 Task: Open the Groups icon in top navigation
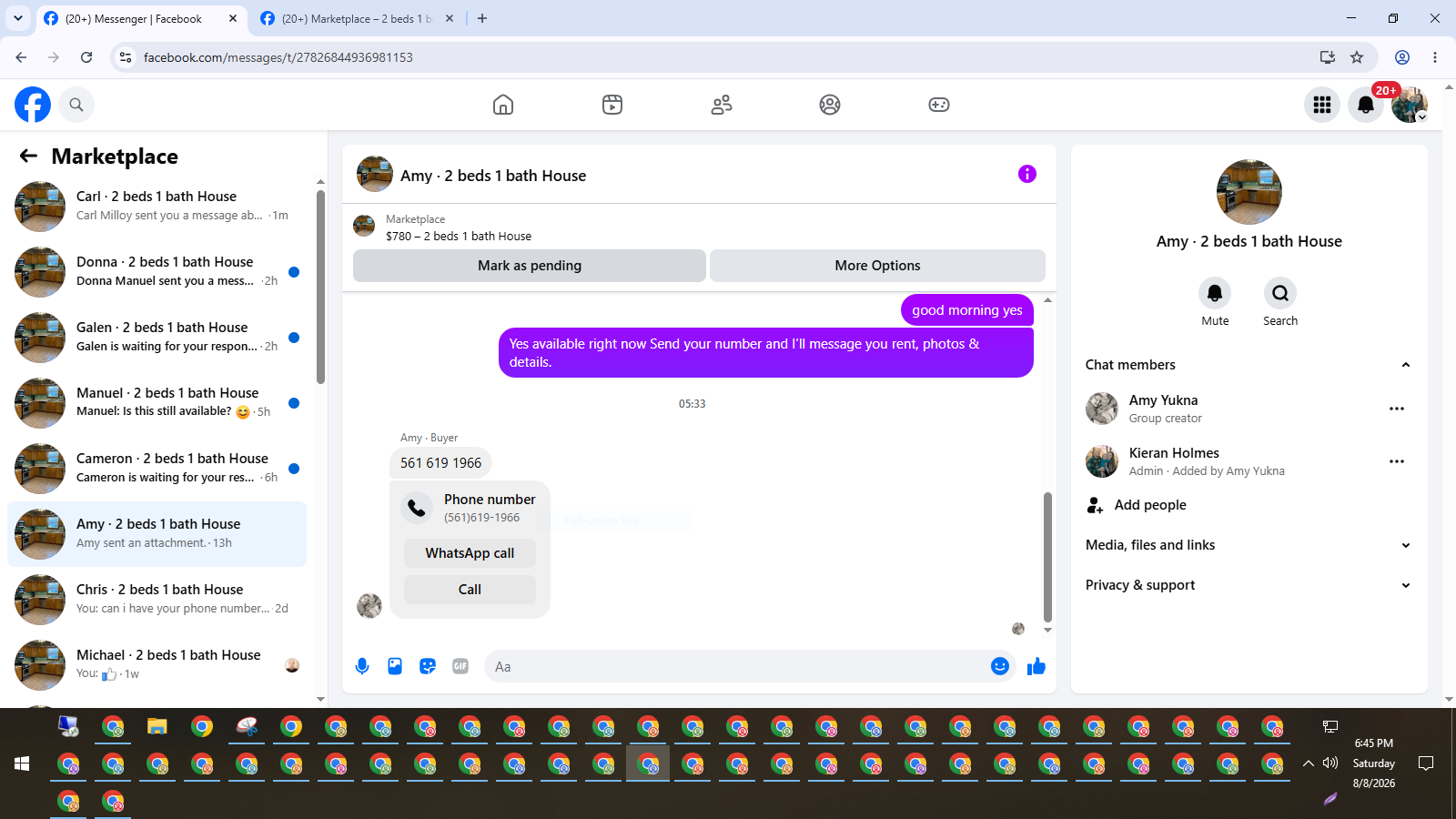[x=830, y=105]
